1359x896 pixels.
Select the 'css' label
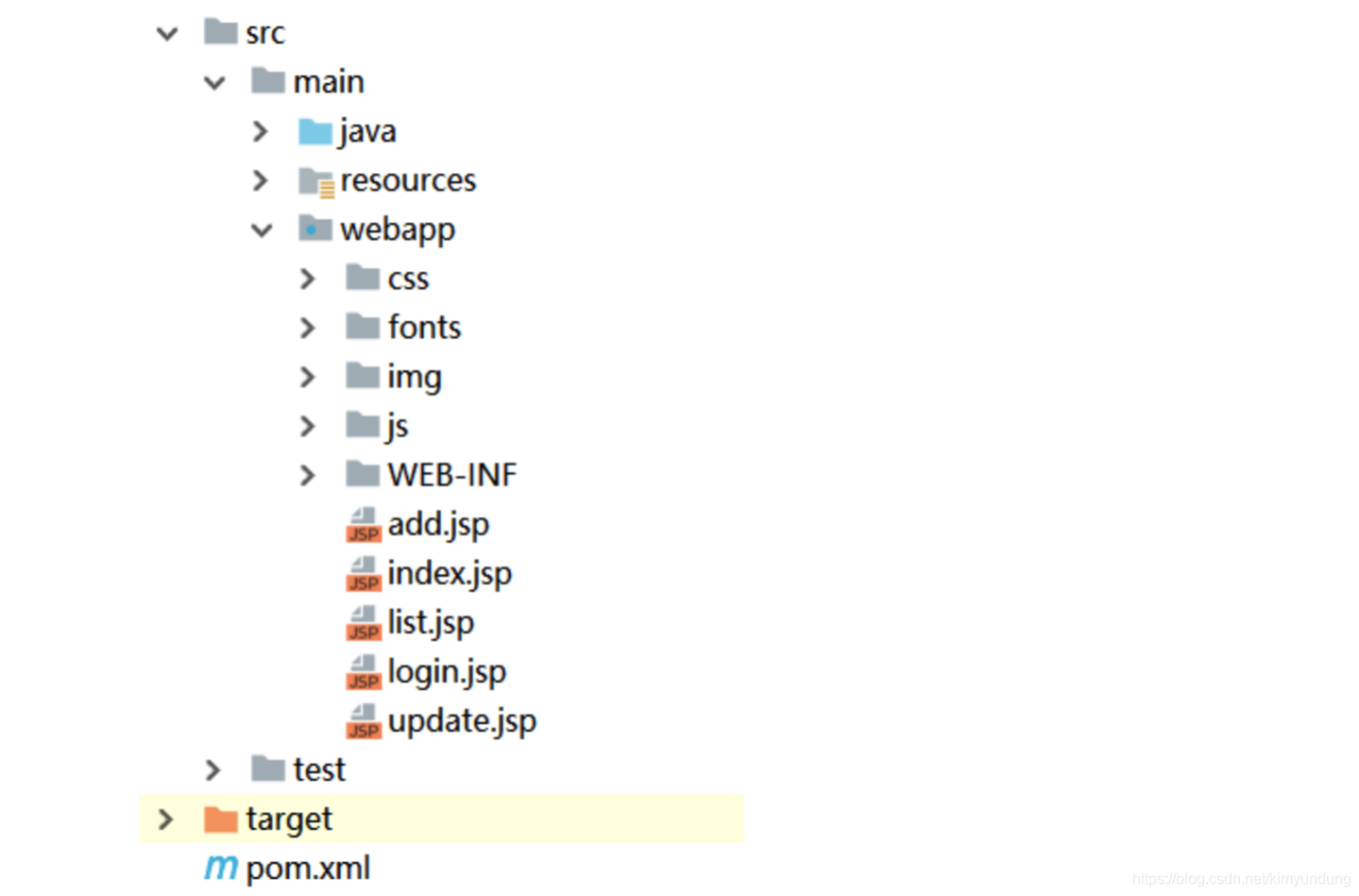(x=408, y=280)
